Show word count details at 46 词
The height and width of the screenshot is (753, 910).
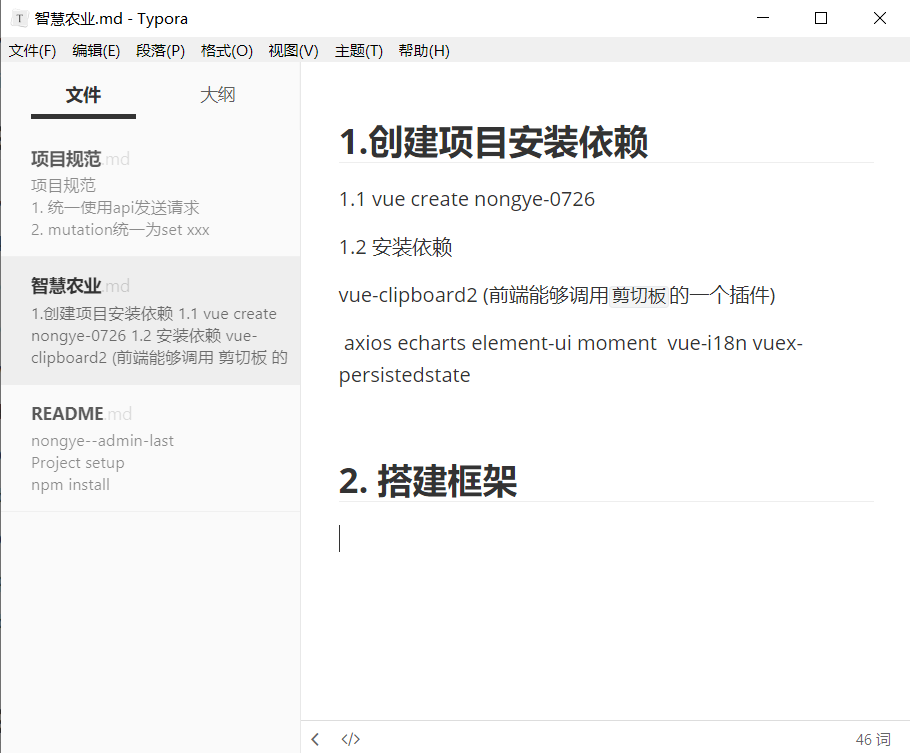tap(872, 740)
